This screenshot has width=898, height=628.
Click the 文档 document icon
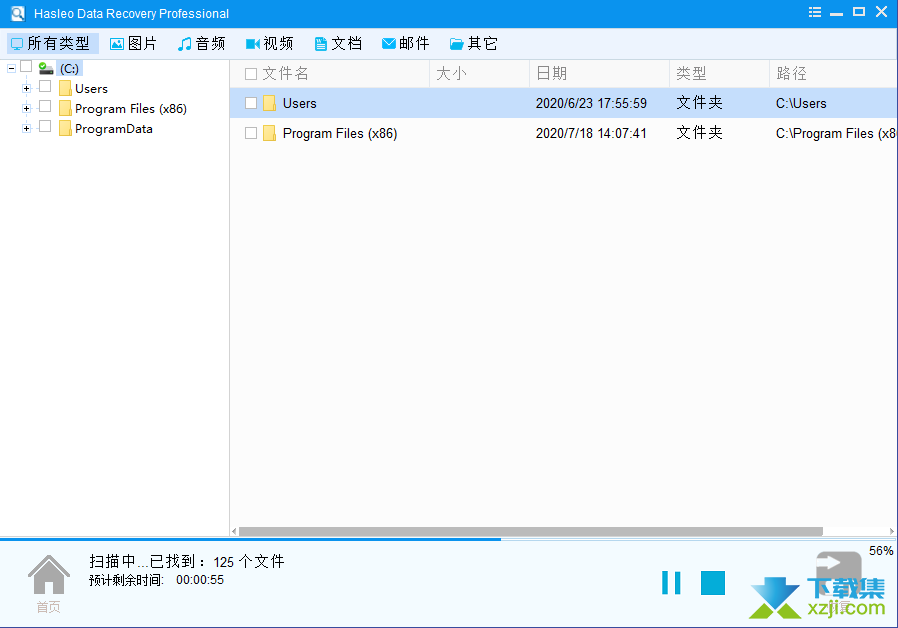(x=321, y=44)
